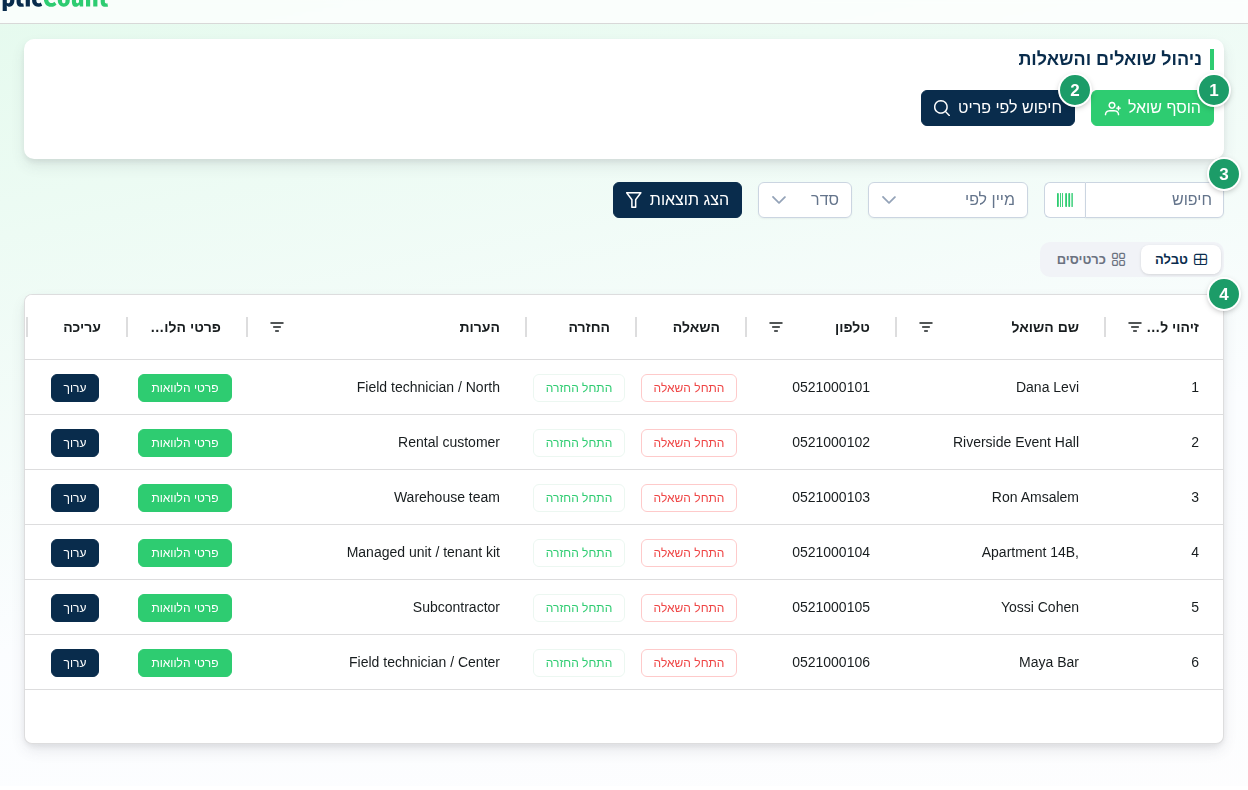Screen dimensions: 1248x790
Task: Open loan details for Maya Bar
Action: (x=185, y=663)
